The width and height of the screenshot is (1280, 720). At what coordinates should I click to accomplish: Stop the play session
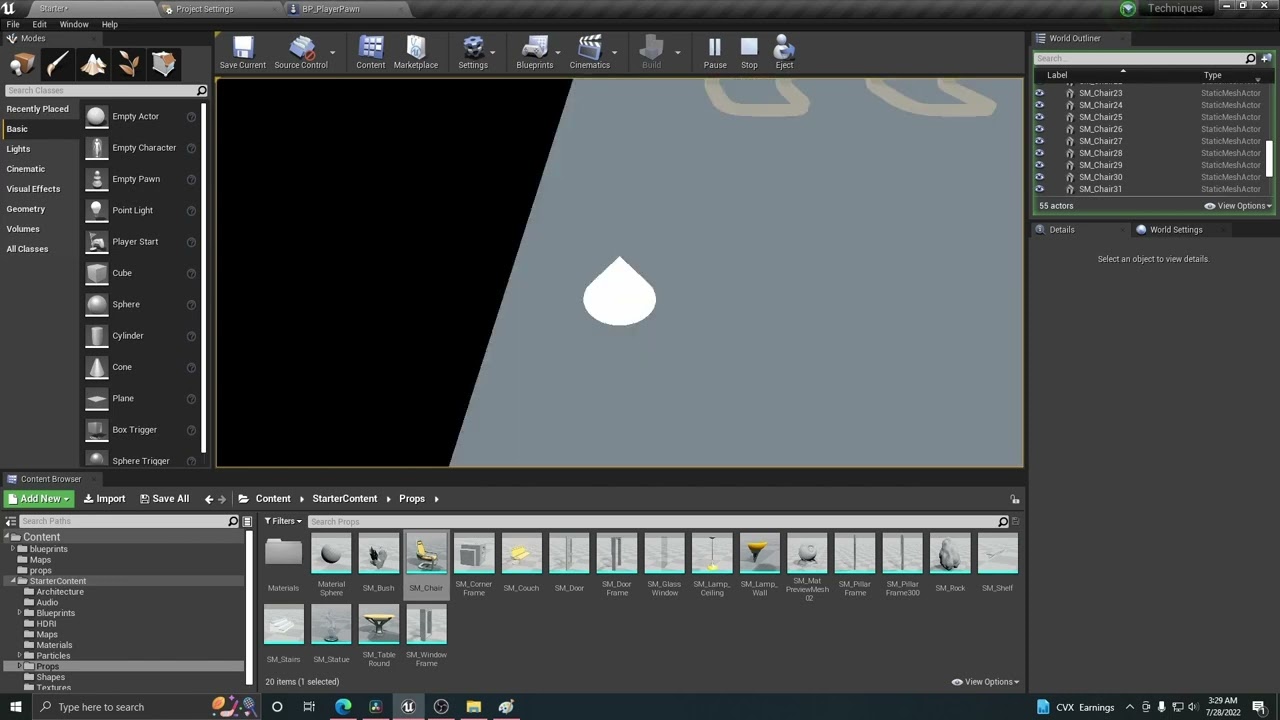point(749,53)
